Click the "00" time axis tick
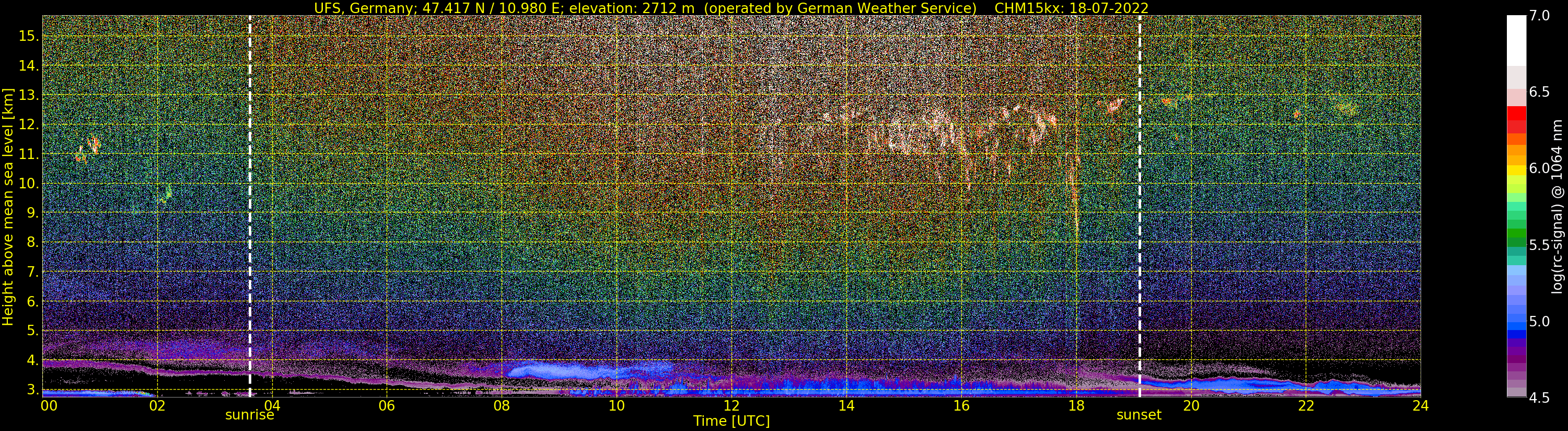Viewport: 1568px width, 431px height. click(x=49, y=406)
